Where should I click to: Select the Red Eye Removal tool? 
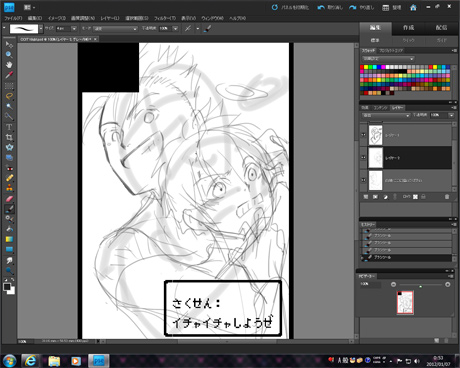coord(9,168)
